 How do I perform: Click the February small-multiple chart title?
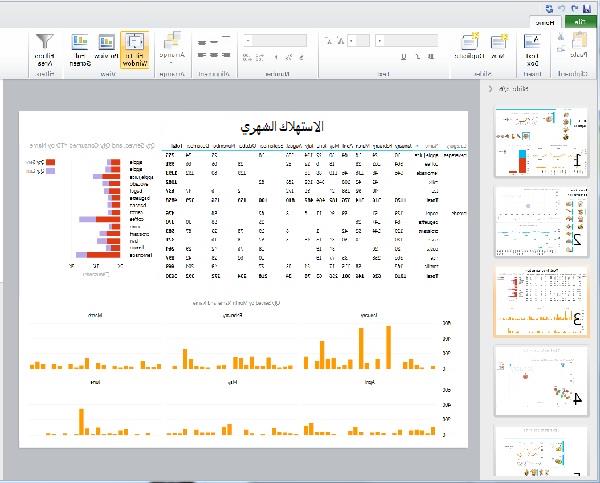click(x=232, y=315)
